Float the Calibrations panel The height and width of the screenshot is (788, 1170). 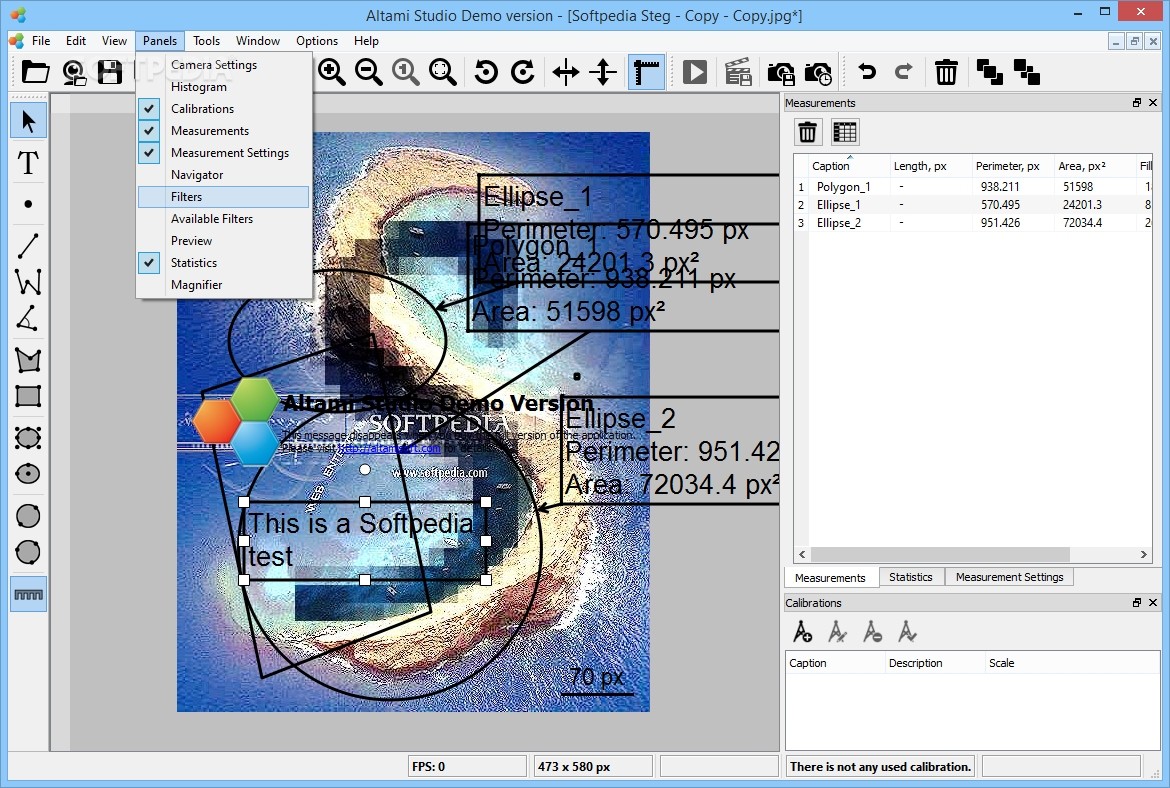point(1137,603)
